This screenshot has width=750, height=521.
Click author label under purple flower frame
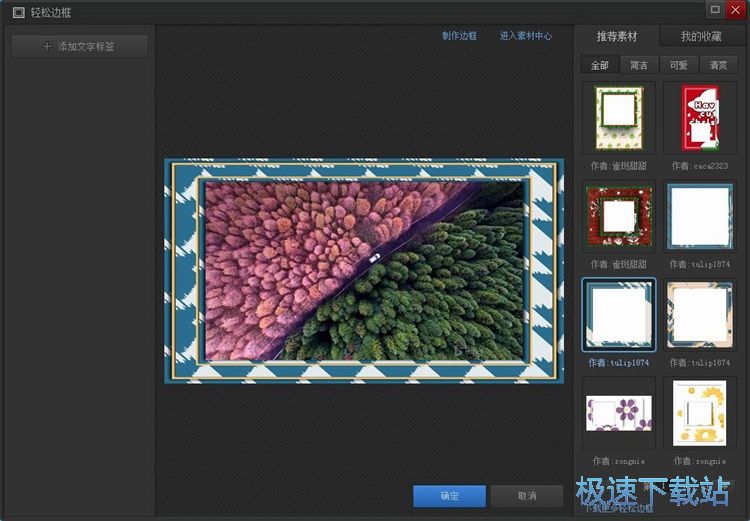[x=618, y=461]
